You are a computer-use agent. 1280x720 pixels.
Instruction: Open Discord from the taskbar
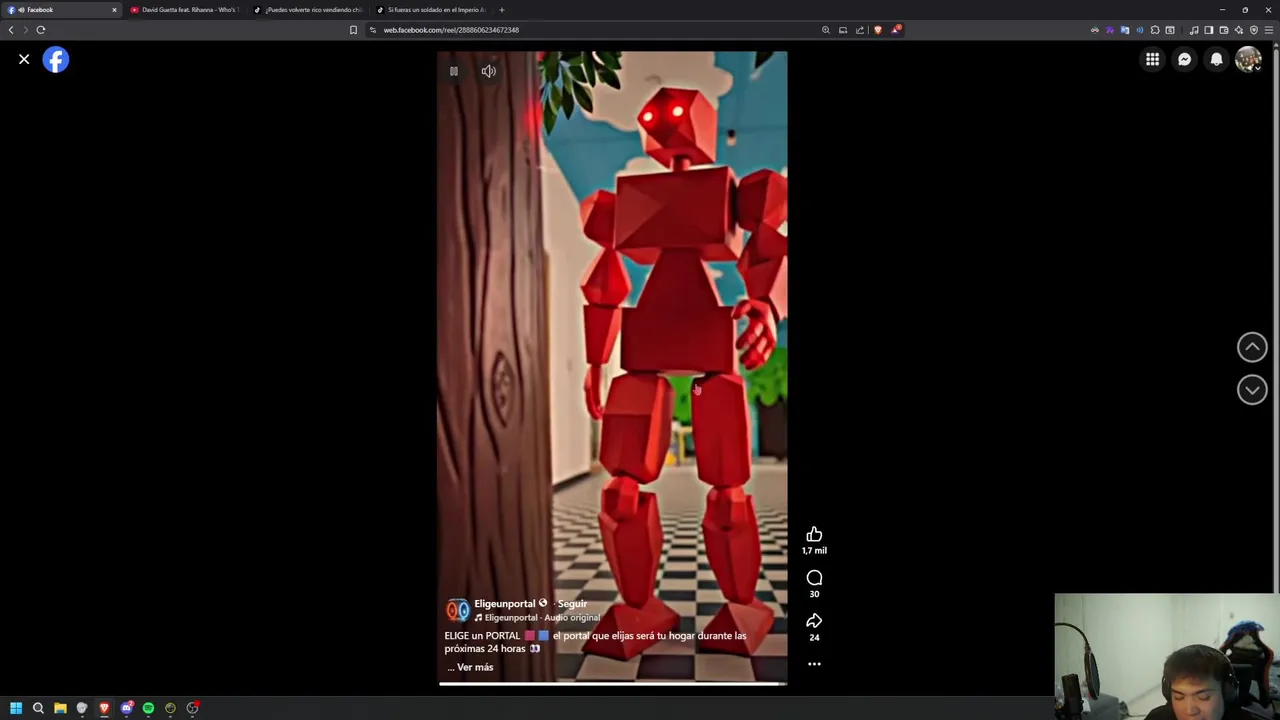click(126, 708)
